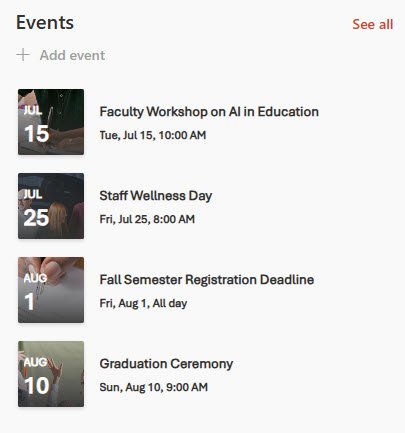Screen dimensions: 405x433
Task: Open the Graduation Ceremony event title
Action: tap(166, 364)
